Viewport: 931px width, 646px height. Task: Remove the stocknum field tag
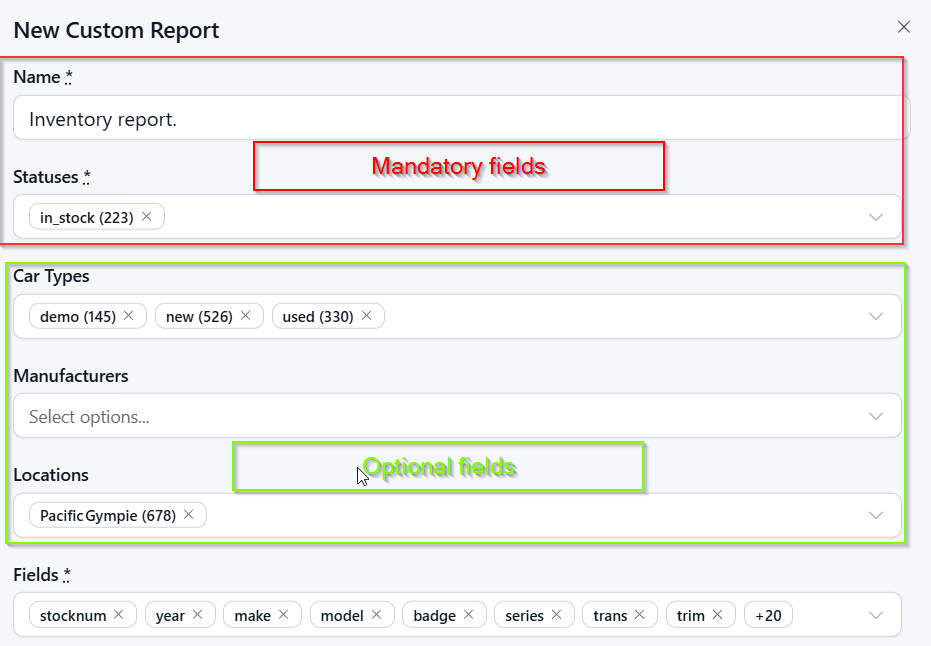(119, 615)
